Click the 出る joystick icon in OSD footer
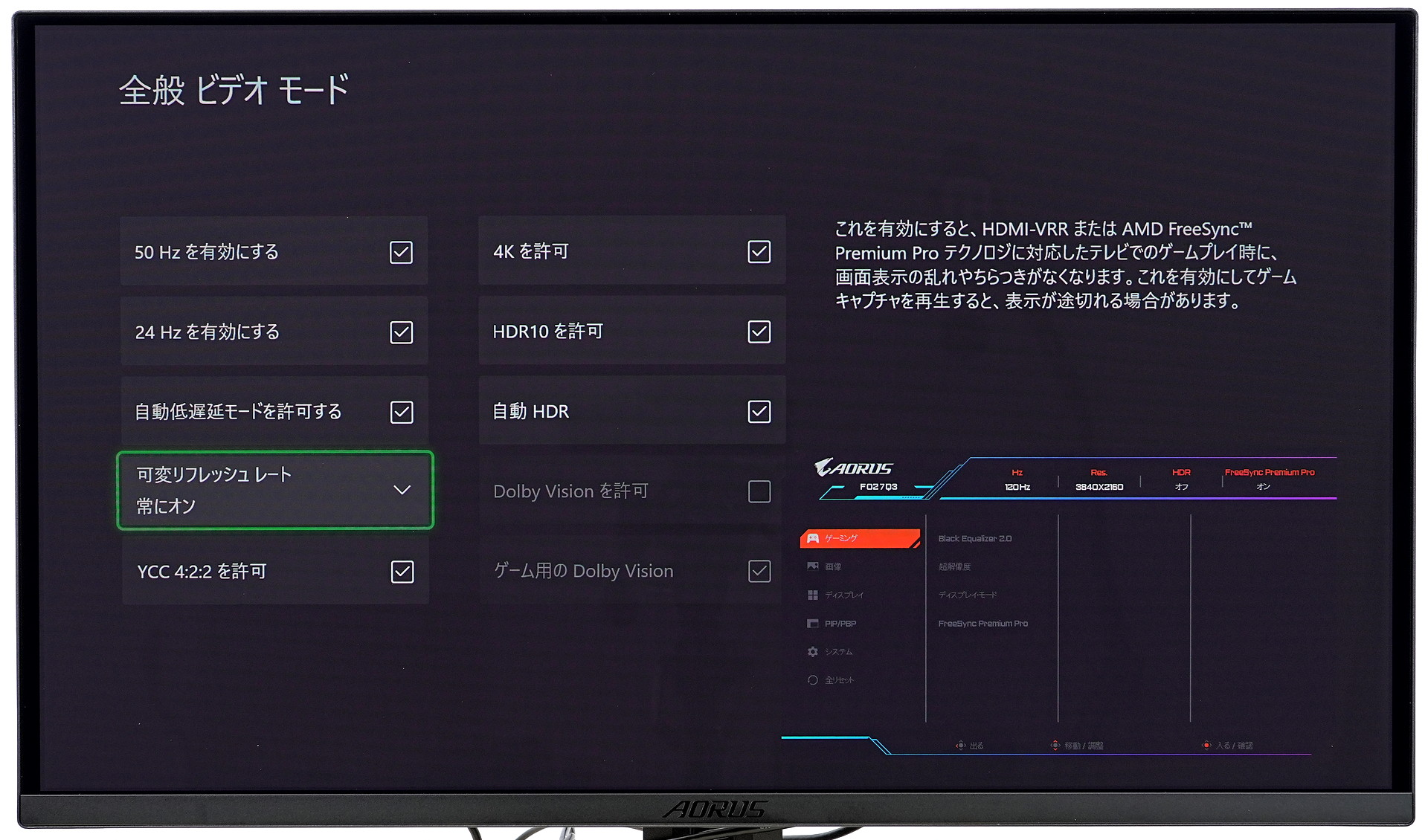Screen dimensions: 1428x840 (960, 745)
